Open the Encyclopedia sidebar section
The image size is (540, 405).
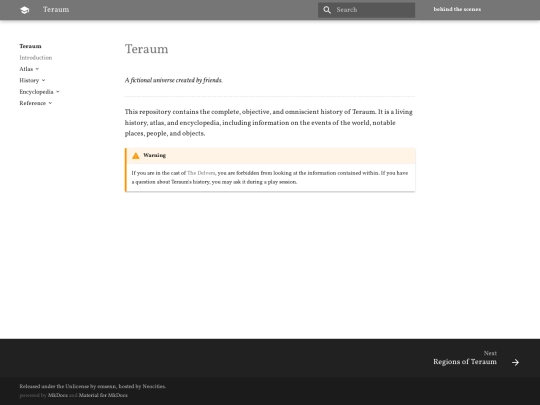point(37,92)
